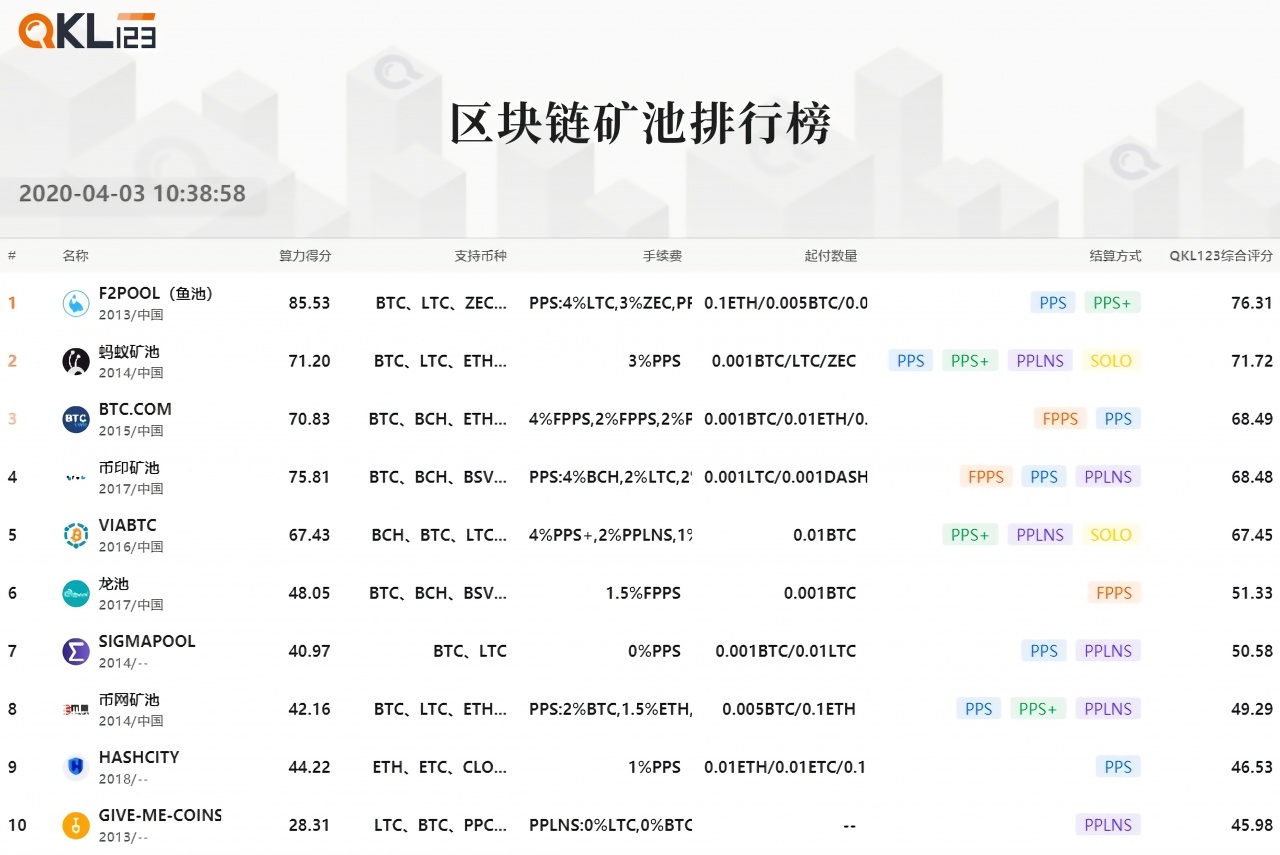Click the 2020-04-03 10:38:58 timestamp
Viewport: 1280px width, 855px height.
[132, 193]
